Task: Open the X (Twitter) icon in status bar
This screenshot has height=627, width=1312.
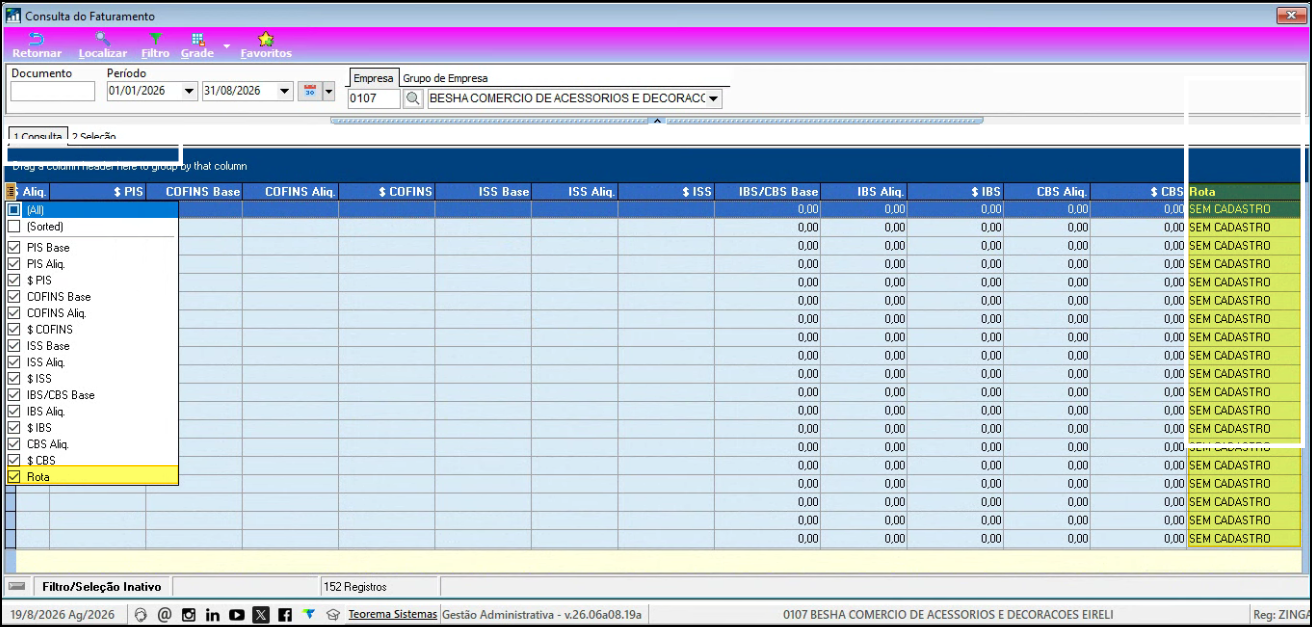Action: [261, 614]
